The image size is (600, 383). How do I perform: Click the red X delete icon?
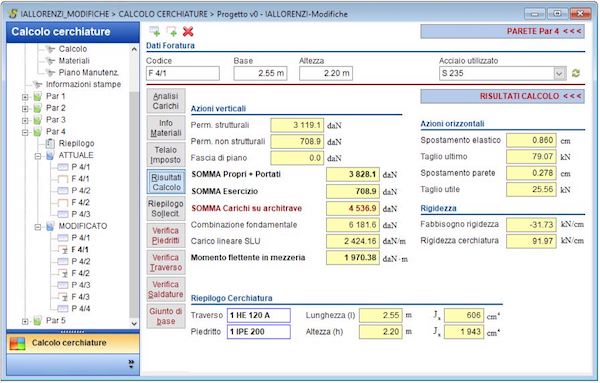point(188,32)
